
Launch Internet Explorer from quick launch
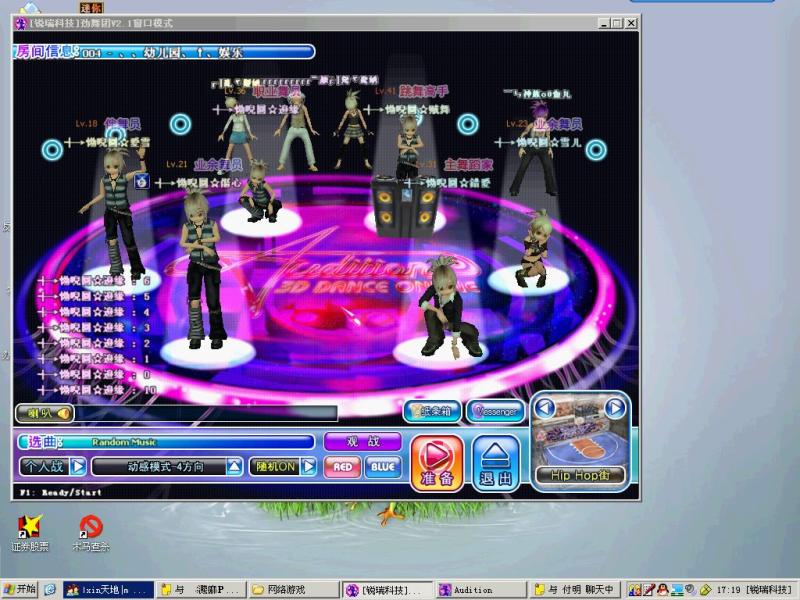click(x=50, y=590)
